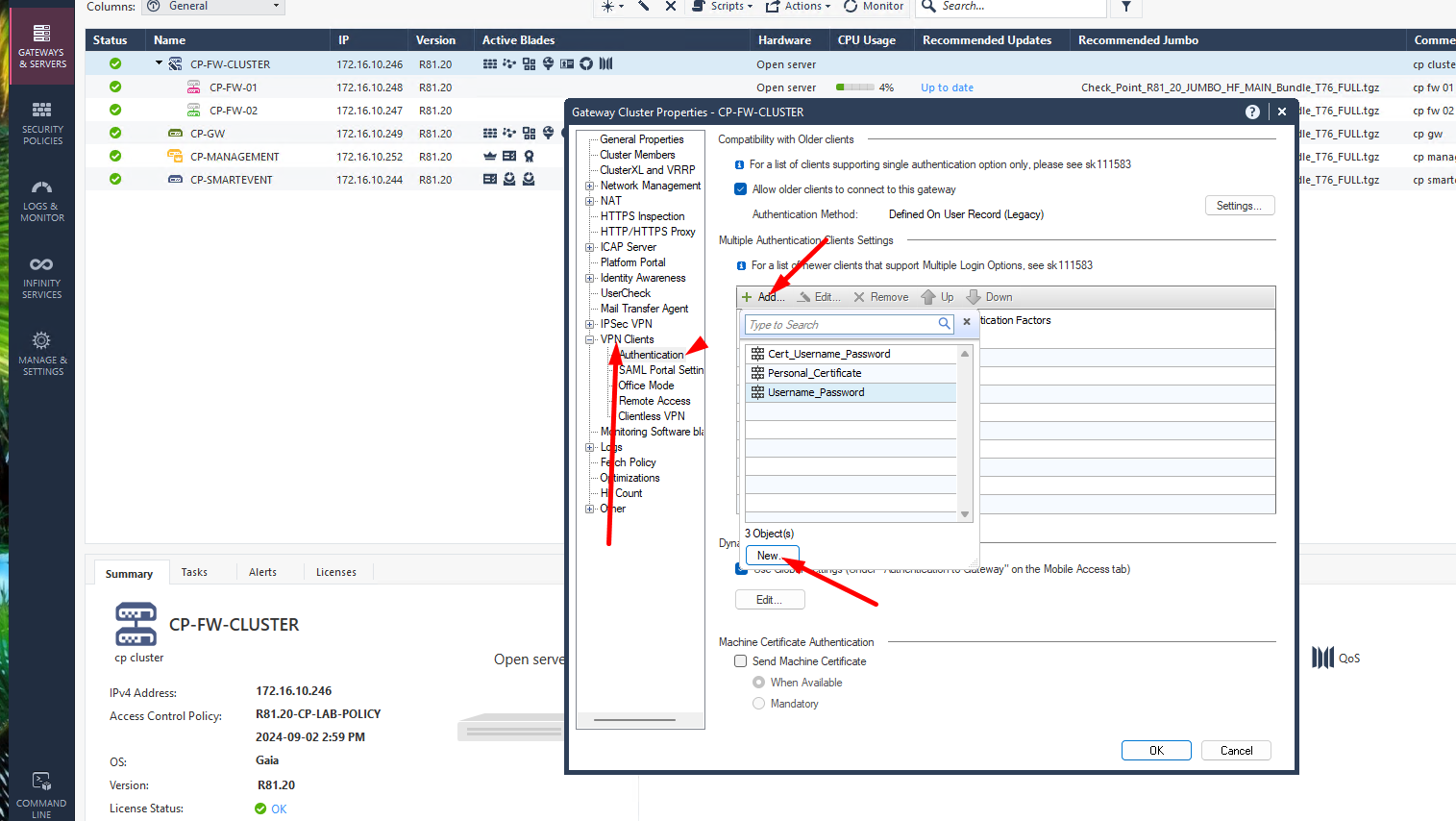
Task: Uncheck Allow older clients to connect
Action: pyautogui.click(x=740, y=189)
